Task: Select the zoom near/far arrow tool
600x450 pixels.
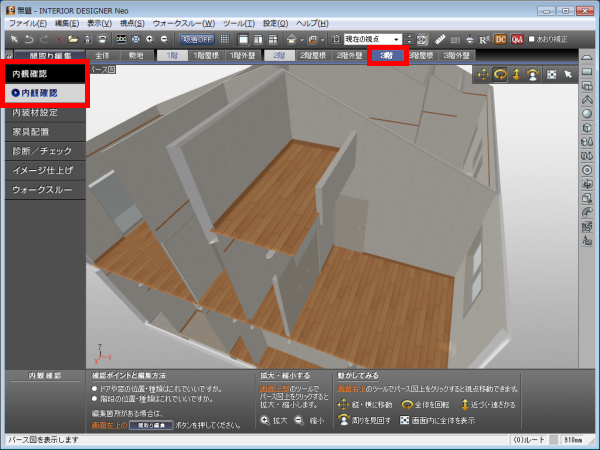Action: pos(518,74)
